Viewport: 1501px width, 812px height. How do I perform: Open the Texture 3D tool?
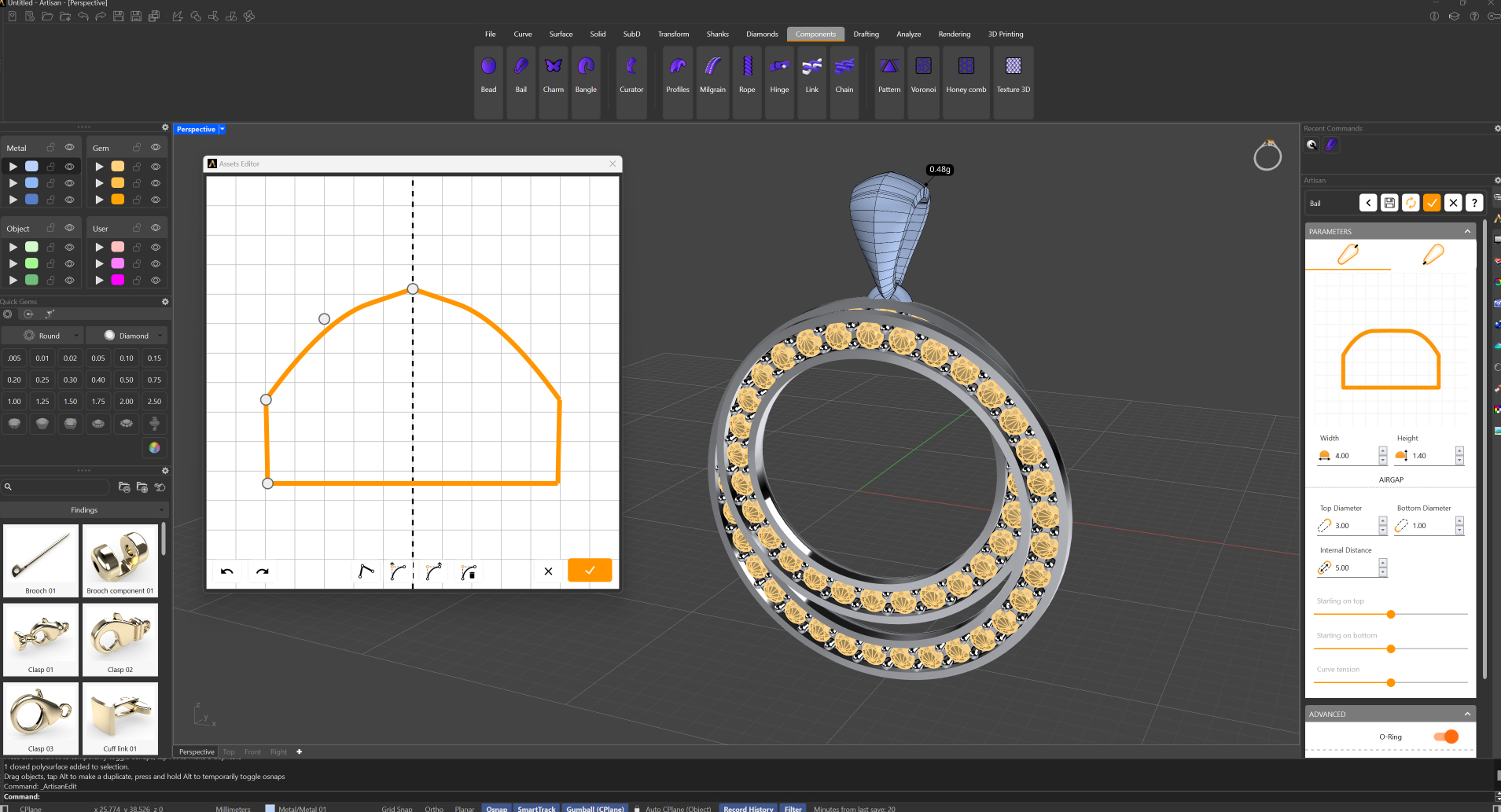[x=1013, y=75]
